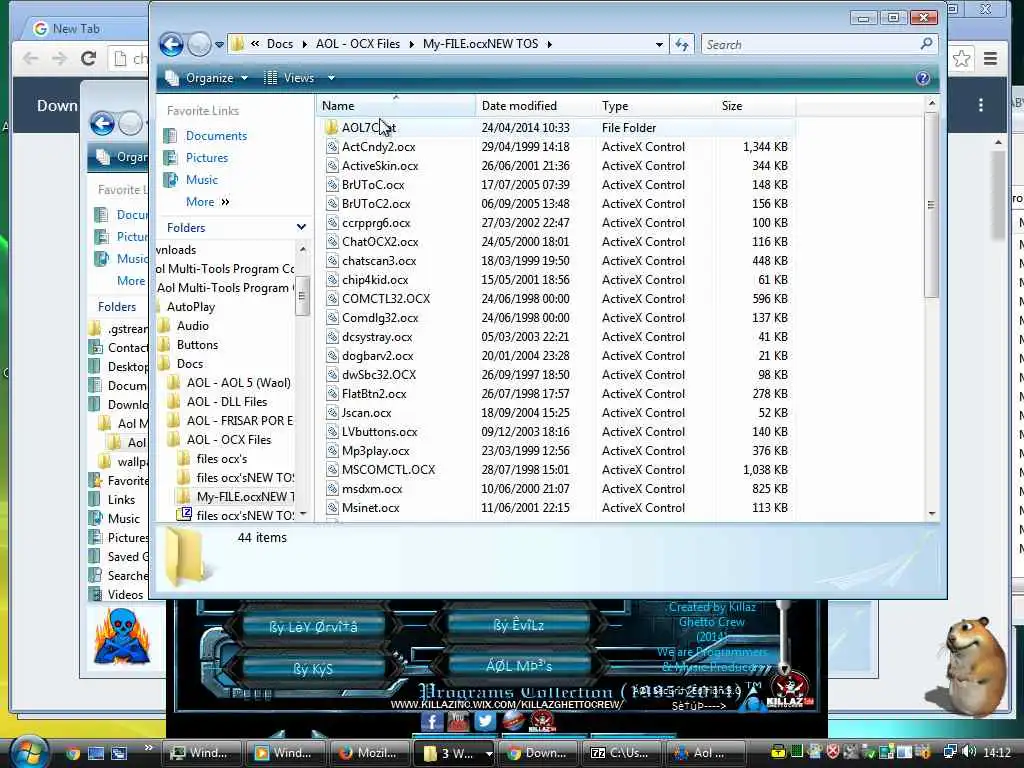Open the Mozilla taskbar button
The height and width of the screenshot is (768, 1024).
[368, 753]
